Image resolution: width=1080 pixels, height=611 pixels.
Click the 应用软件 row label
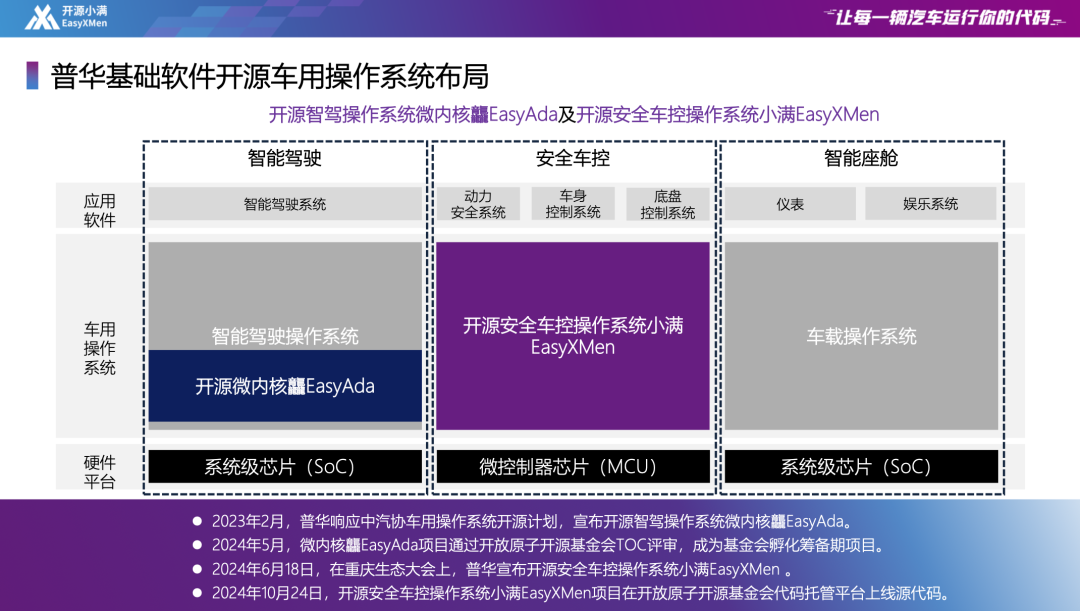pos(99,211)
